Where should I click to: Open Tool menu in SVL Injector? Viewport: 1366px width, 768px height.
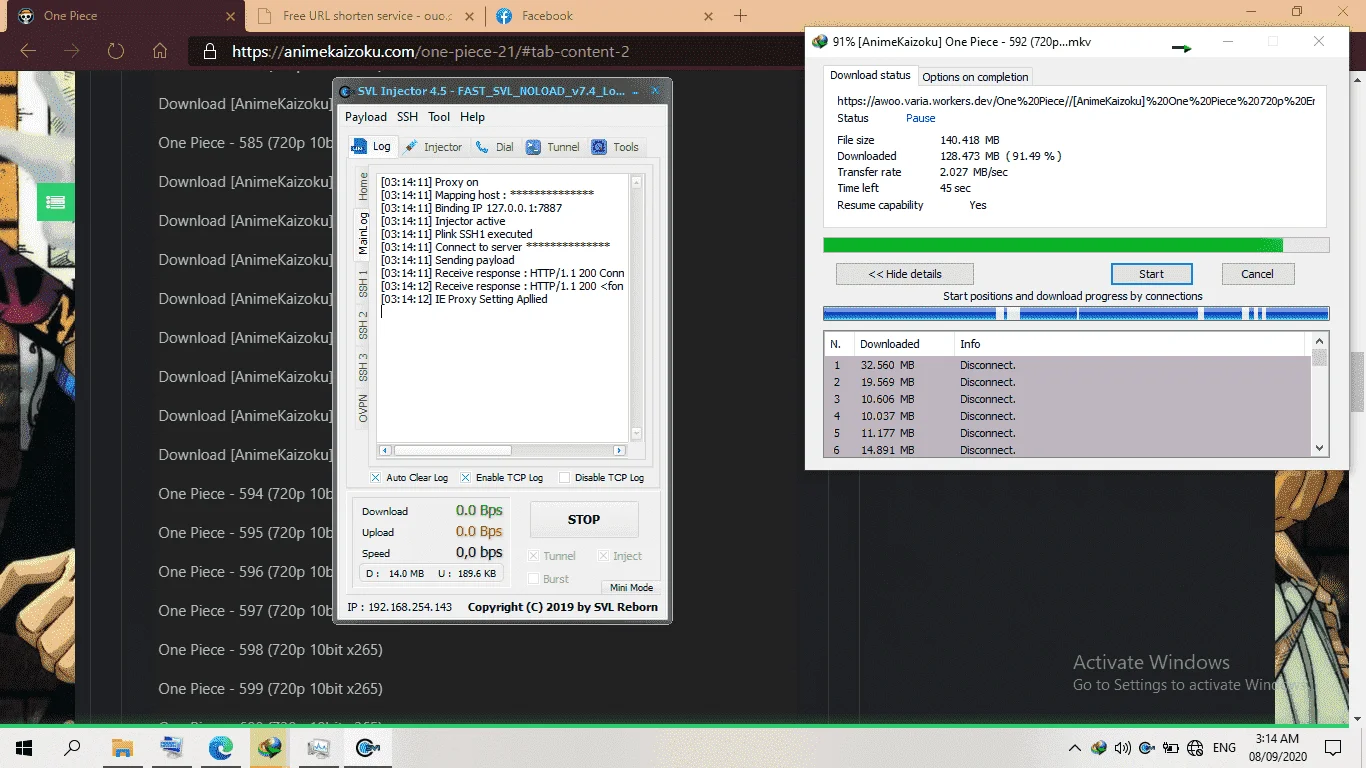(439, 117)
